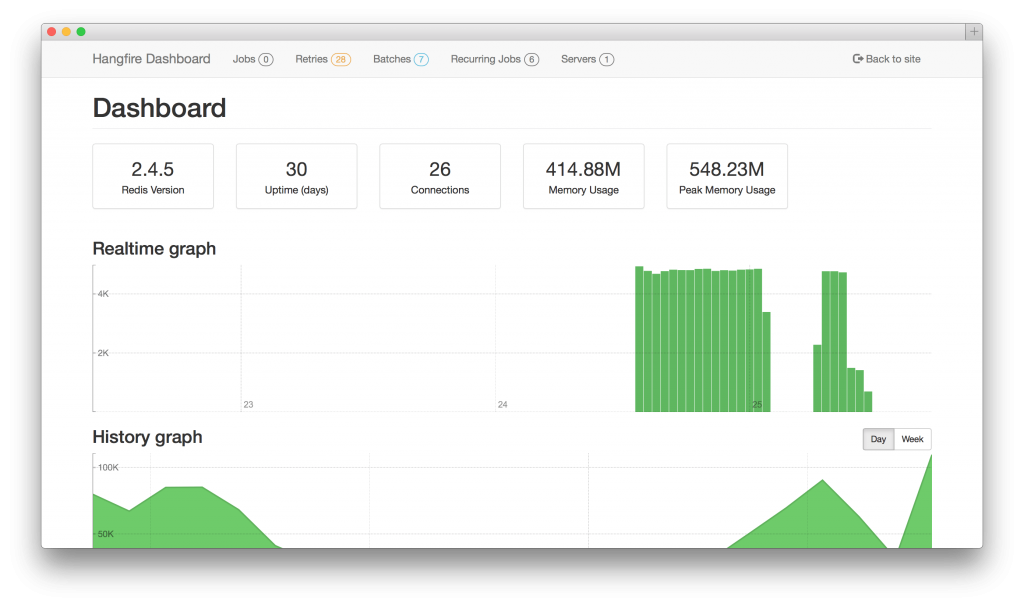This screenshot has width=1024, height=607.
Task: Click the Memory Usage stat card
Action: coord(583,176)
